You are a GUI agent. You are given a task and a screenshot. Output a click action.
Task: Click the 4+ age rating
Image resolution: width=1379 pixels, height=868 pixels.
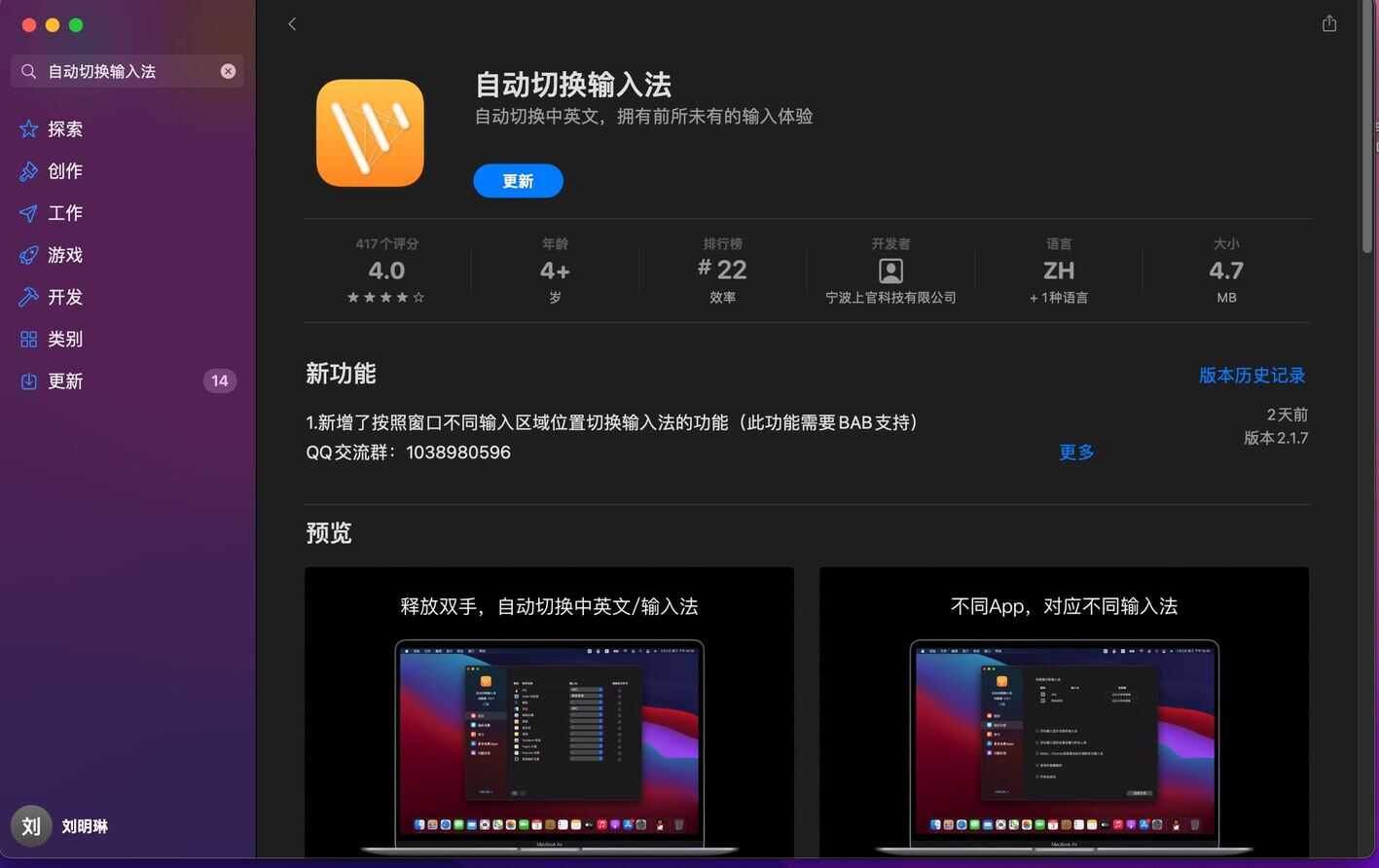coord(555,271)
